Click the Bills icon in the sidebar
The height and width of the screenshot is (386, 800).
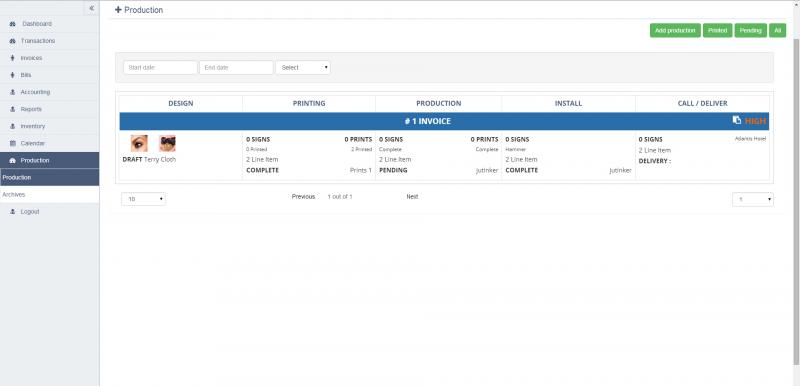click(x=13, y=75)
